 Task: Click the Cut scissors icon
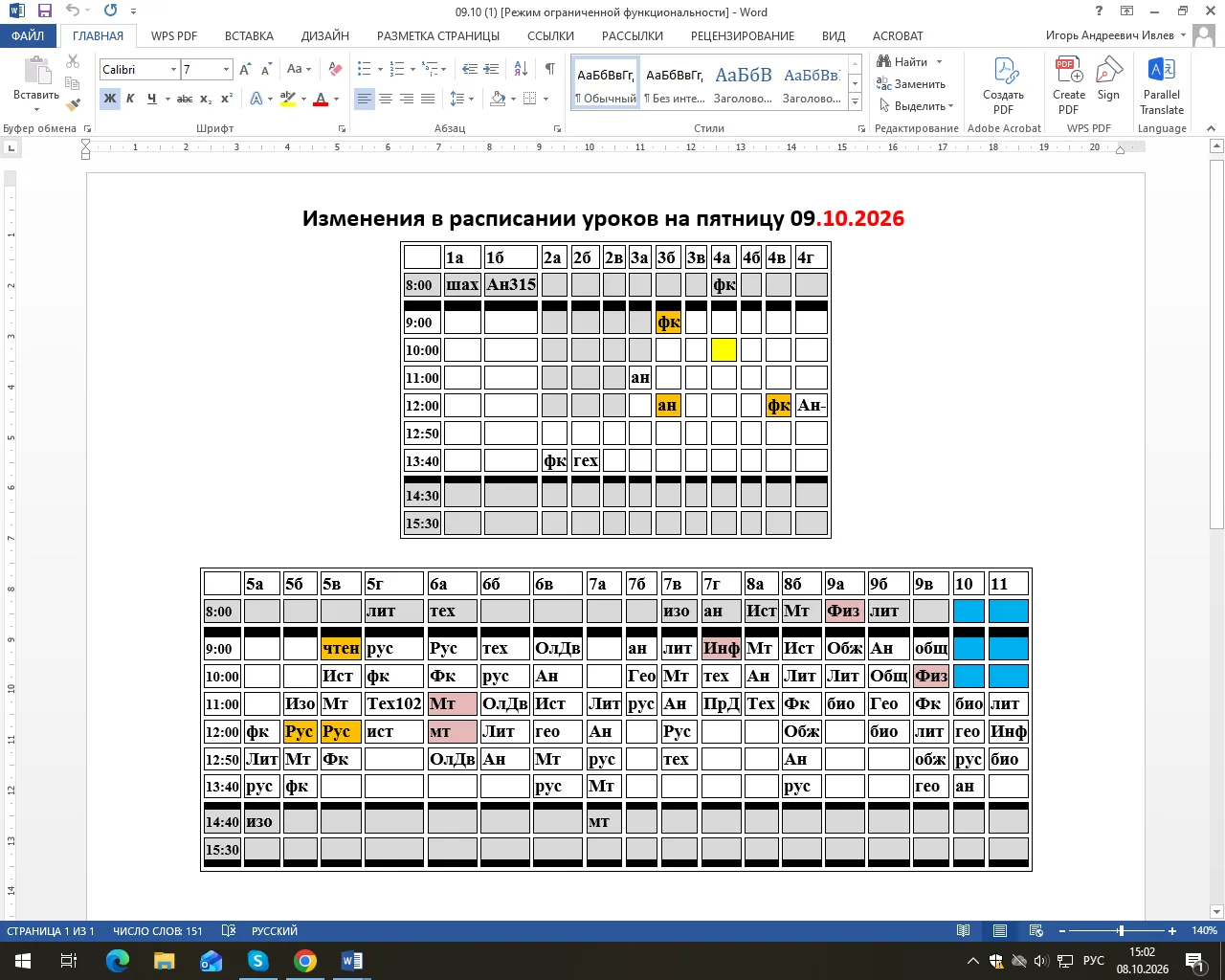(73, 61)
